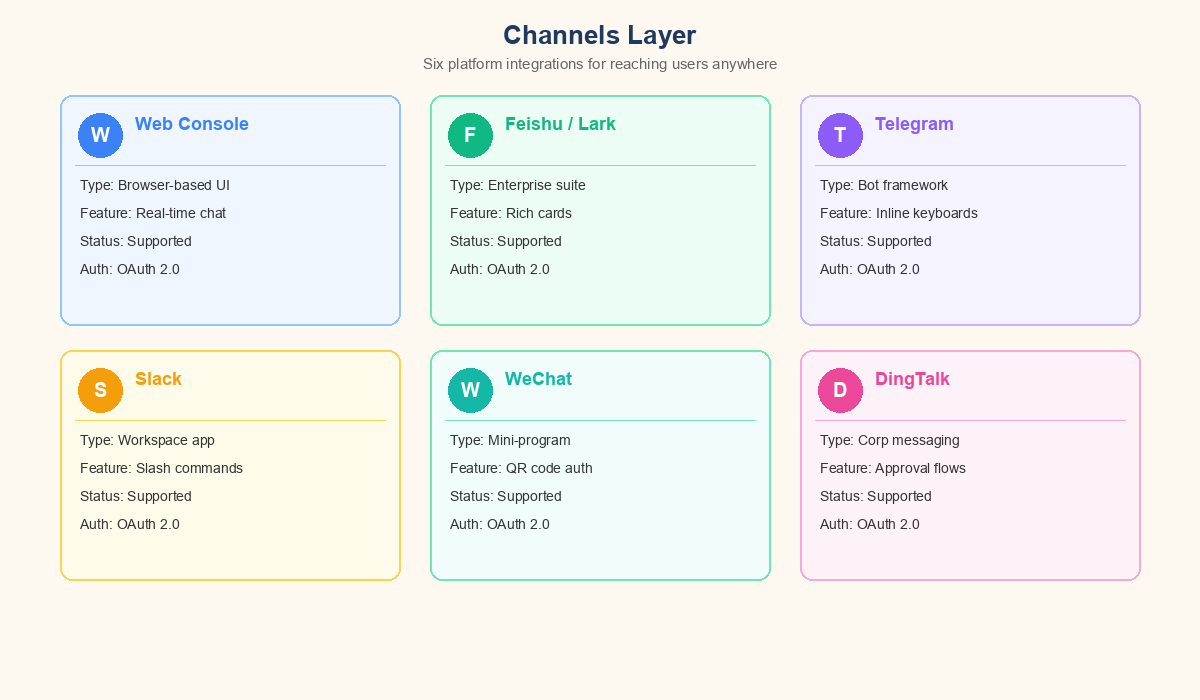Select 'Feature: QR code auth' text

pos(521,468)
